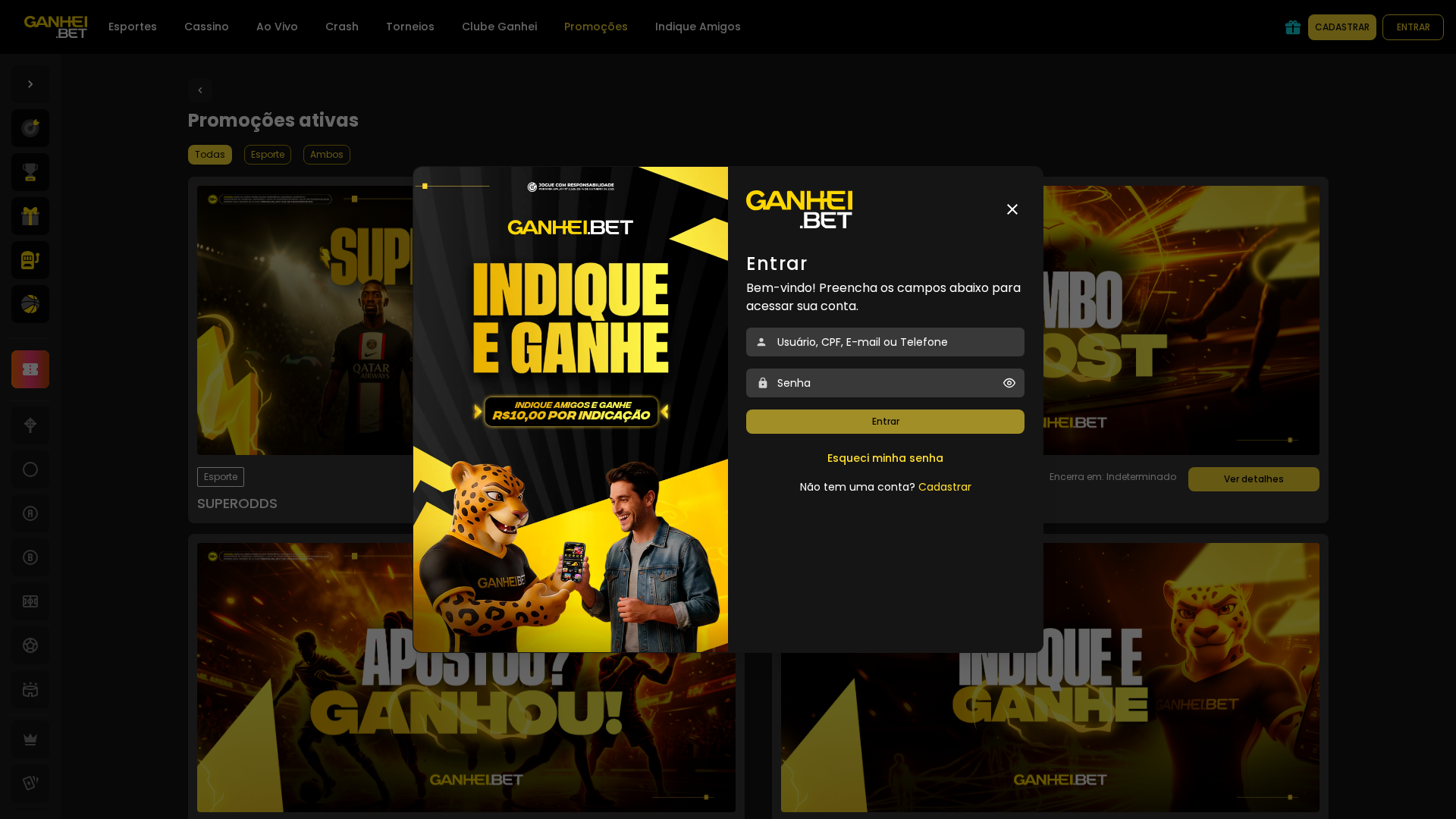
Task: Click the Encerra em: Indeterminado text
Action: [x=1112, y=477]
